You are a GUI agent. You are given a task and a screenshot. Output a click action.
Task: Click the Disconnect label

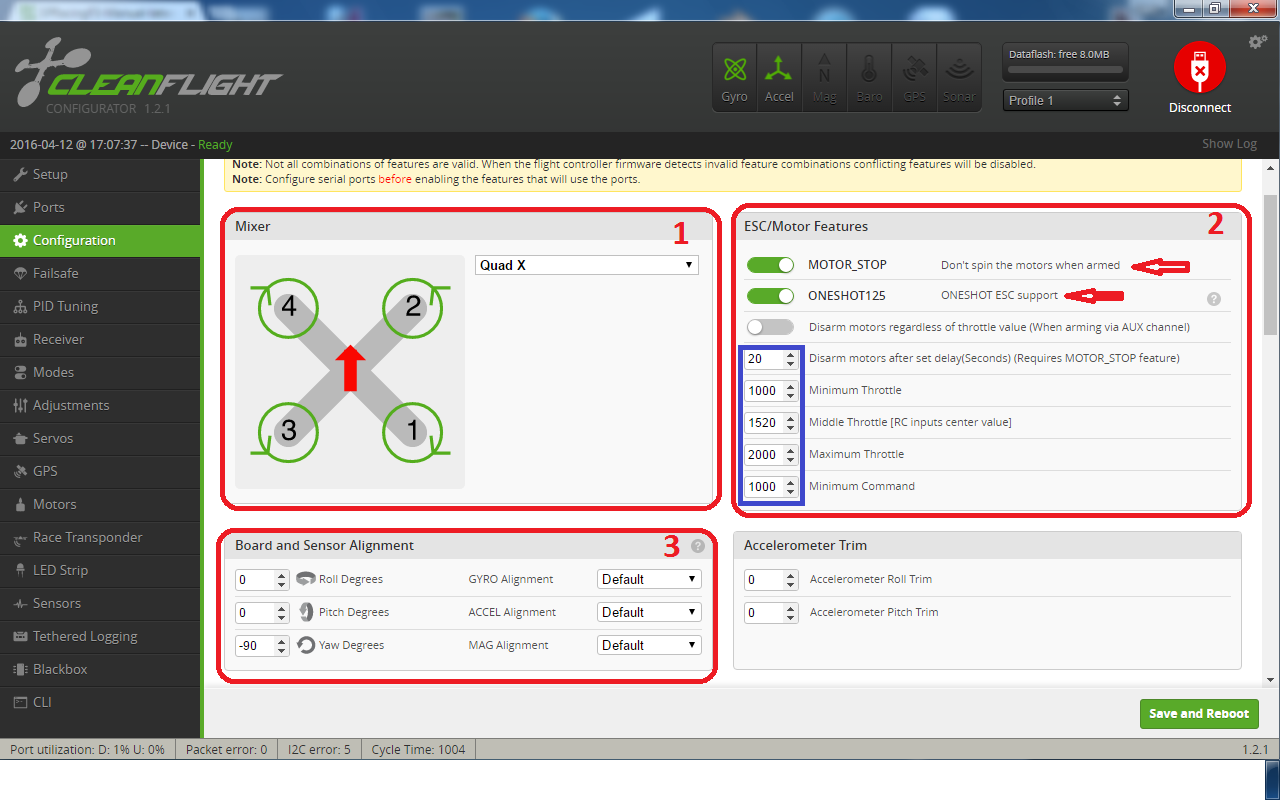click(x=1200, y=108)
